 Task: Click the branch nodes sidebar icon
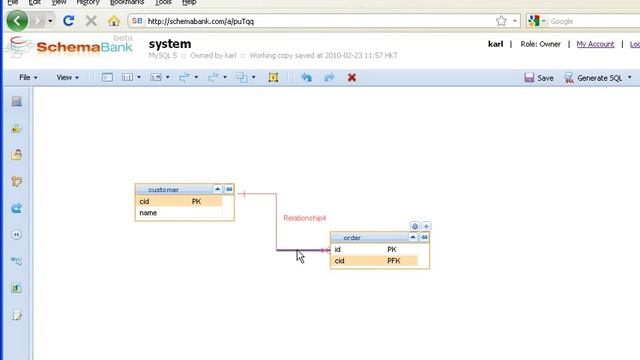pos(17,261)
